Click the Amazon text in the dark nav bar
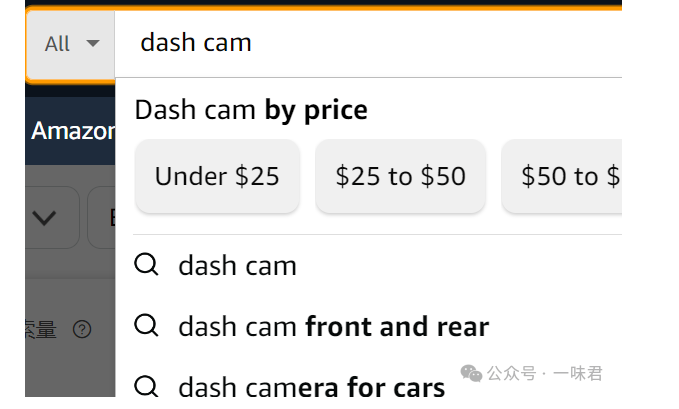Screen dimensions: 679x409 (x=72, y=131)
